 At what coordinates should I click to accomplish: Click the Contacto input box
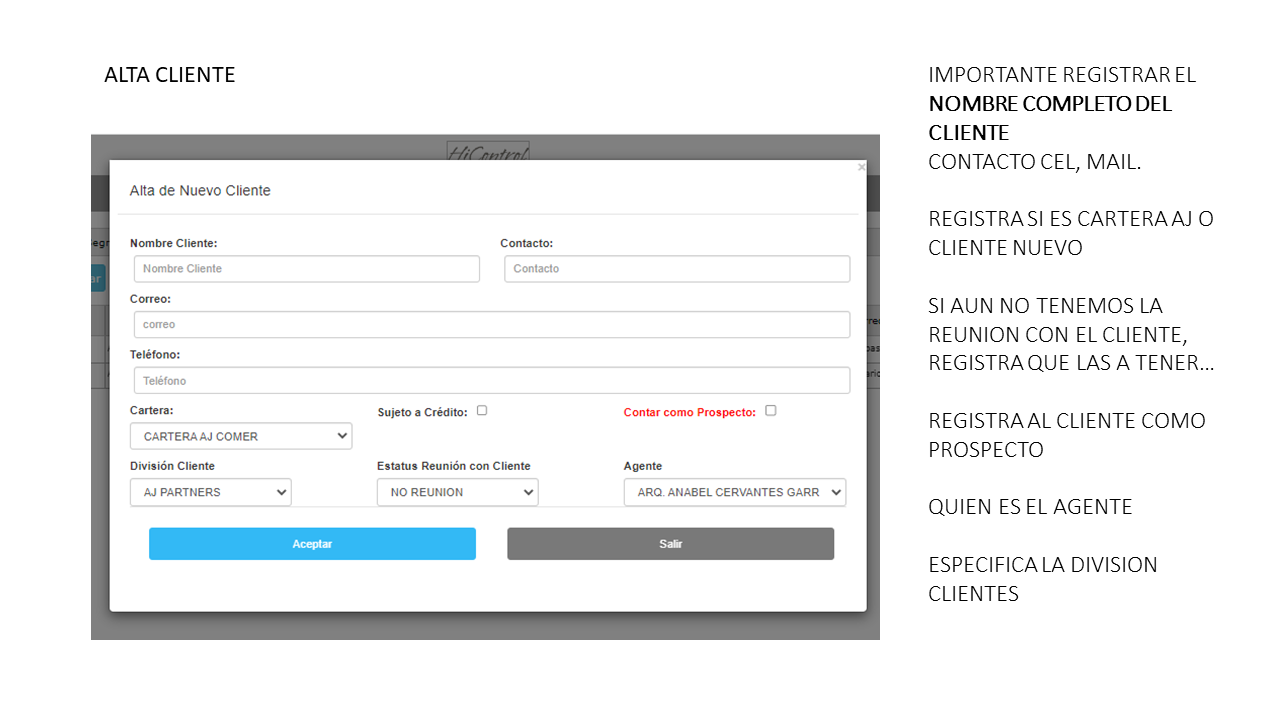[677, 269]
